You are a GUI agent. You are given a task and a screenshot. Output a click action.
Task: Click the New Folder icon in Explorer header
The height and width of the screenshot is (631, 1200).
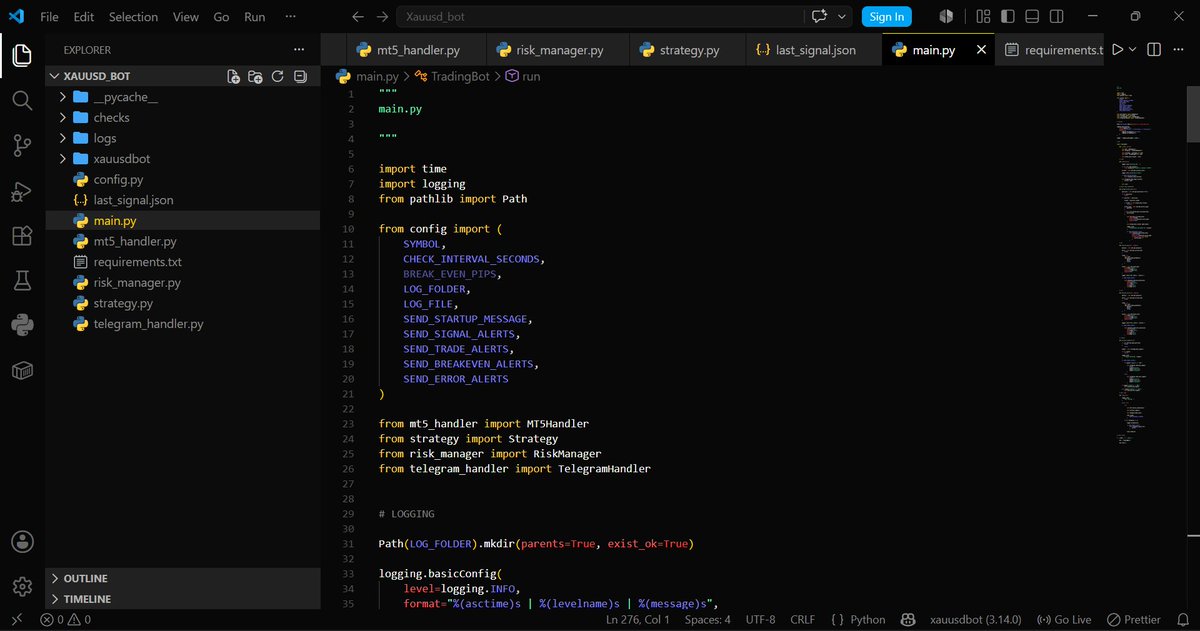click(255, 76)
